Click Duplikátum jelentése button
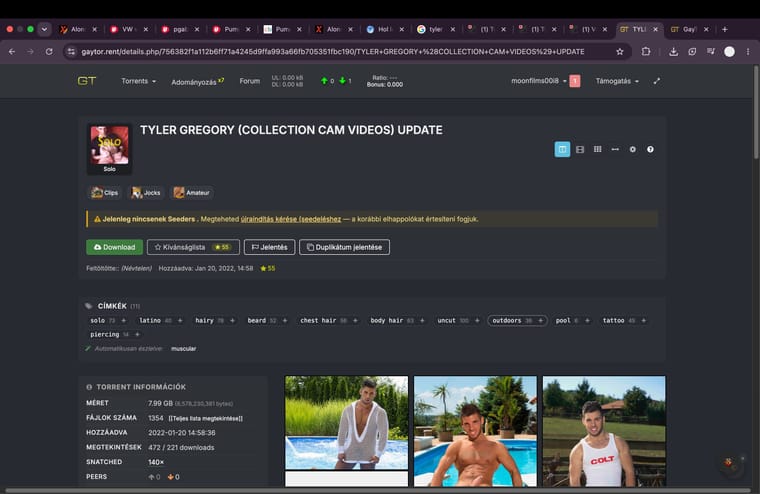760x494 pixels. click(344, 247)
